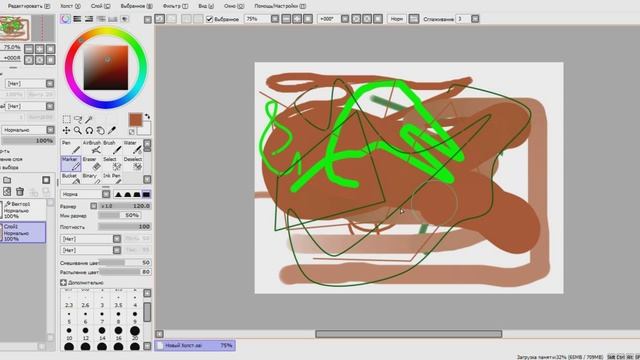Open the brush texture [Нет] dropdown
This screenshot has width=640, height=360.
91,250
